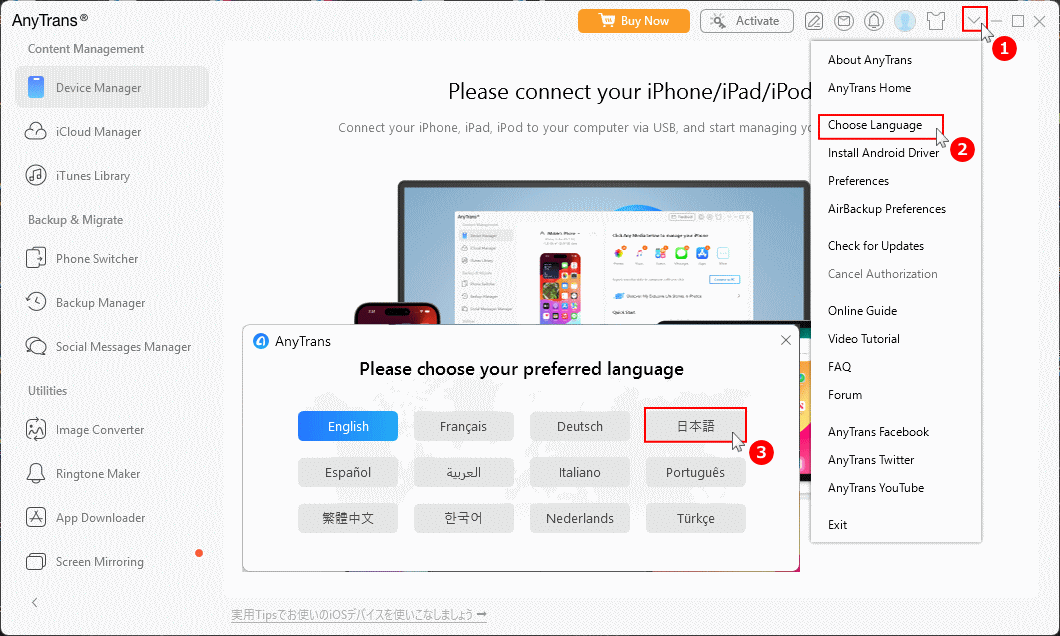This screenshot has width=1060, height=636.
Task: Select Deutsch language option
Action: click(580, 426)
